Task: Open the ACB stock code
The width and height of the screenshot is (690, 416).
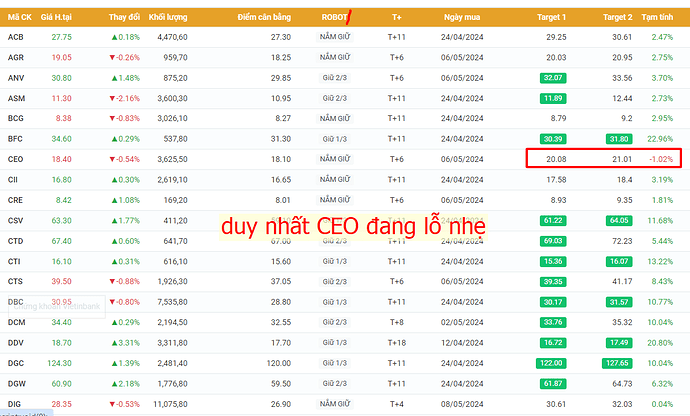Action: click(15, 37)
